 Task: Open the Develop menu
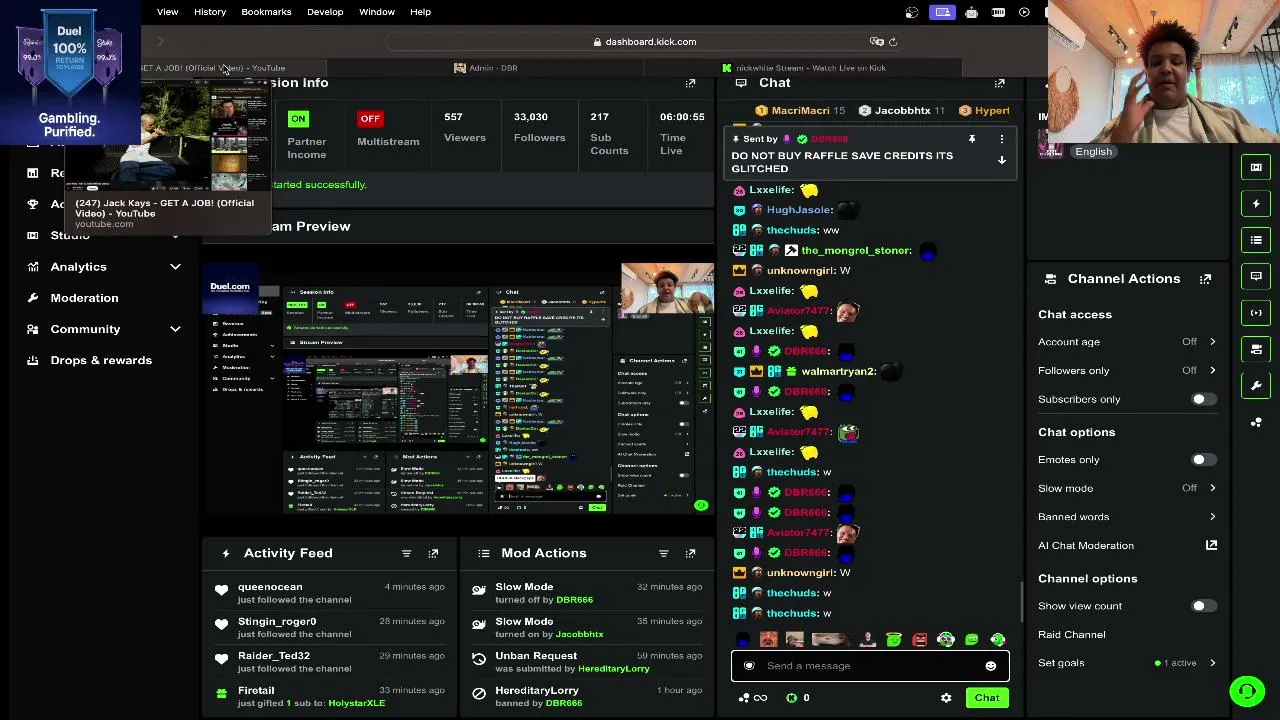pos(325,12)
